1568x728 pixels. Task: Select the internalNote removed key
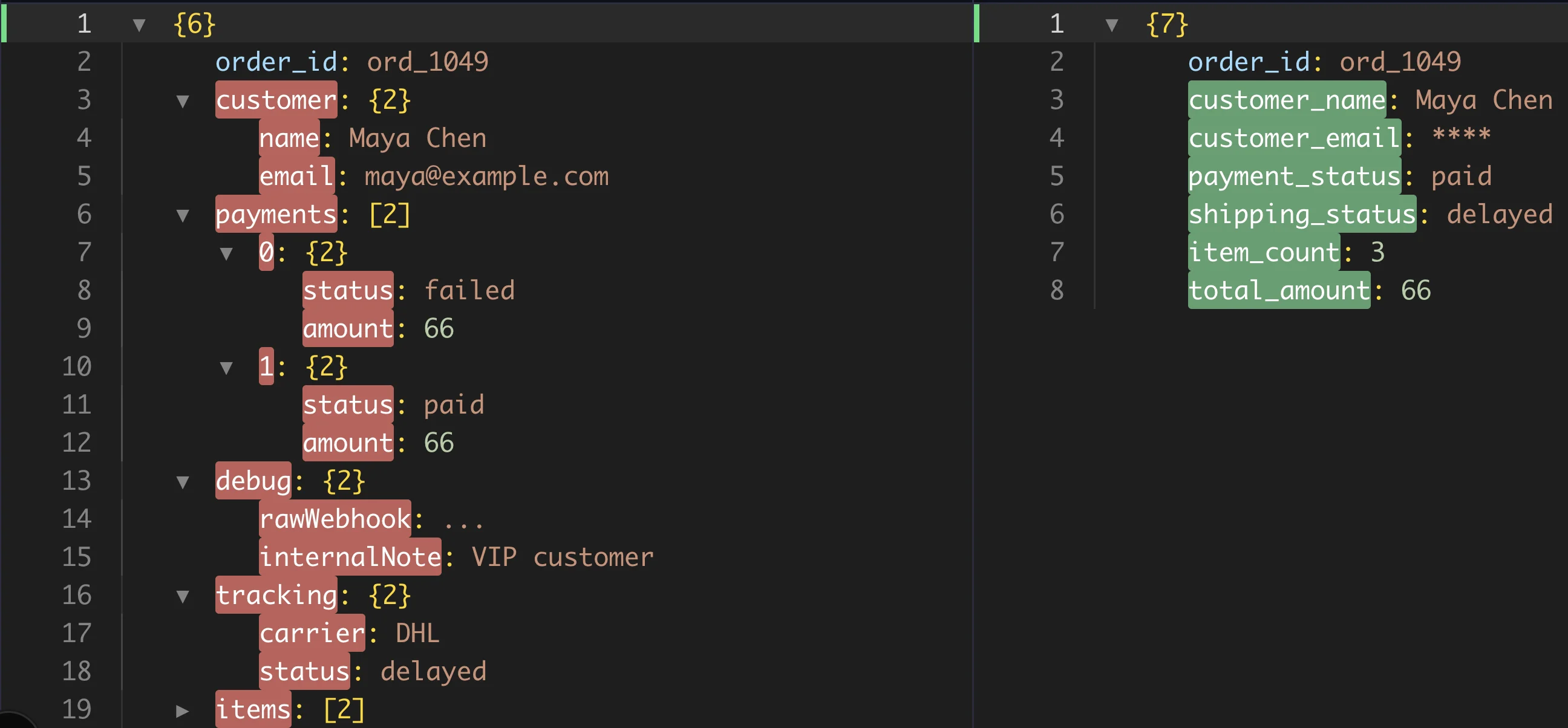tap(351, 556)
